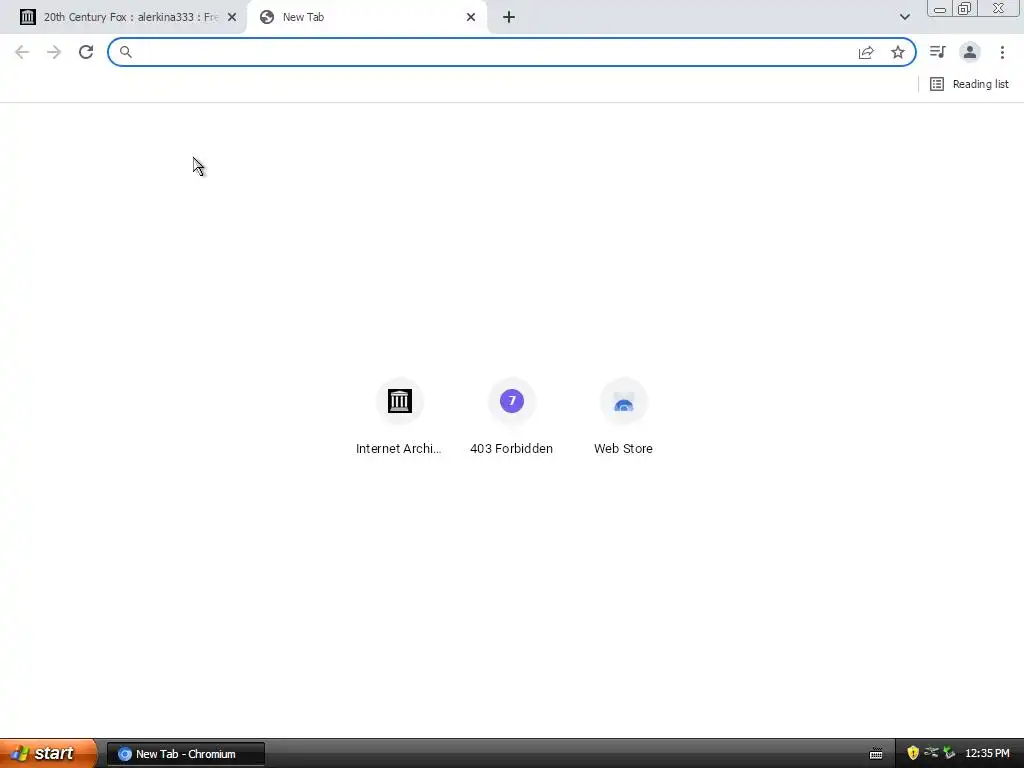Viewport: 1024px width, 768px height.
Task: Expand the tab search dropdown arrow
Action: pyautogui.click(x=904, y=18)
